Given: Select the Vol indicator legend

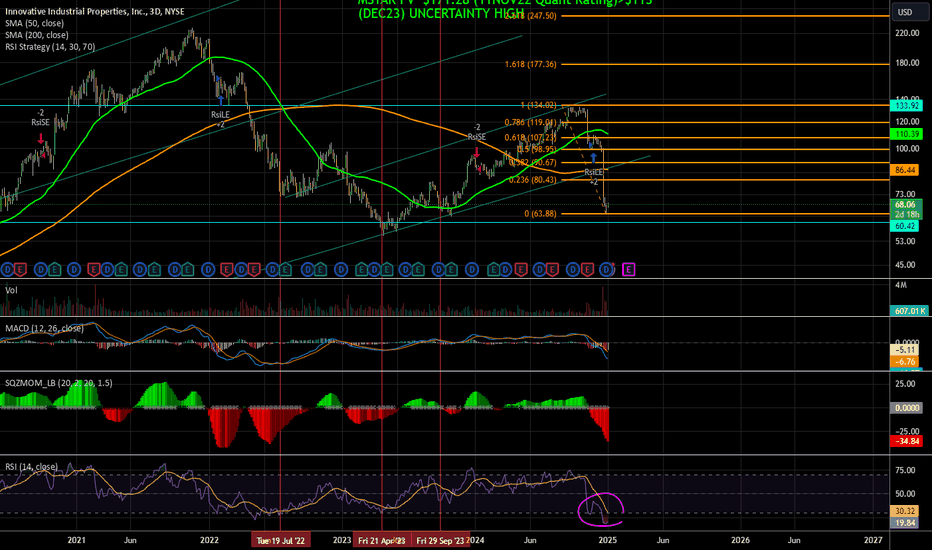Looking at the screenshot, I should (11, 290).
